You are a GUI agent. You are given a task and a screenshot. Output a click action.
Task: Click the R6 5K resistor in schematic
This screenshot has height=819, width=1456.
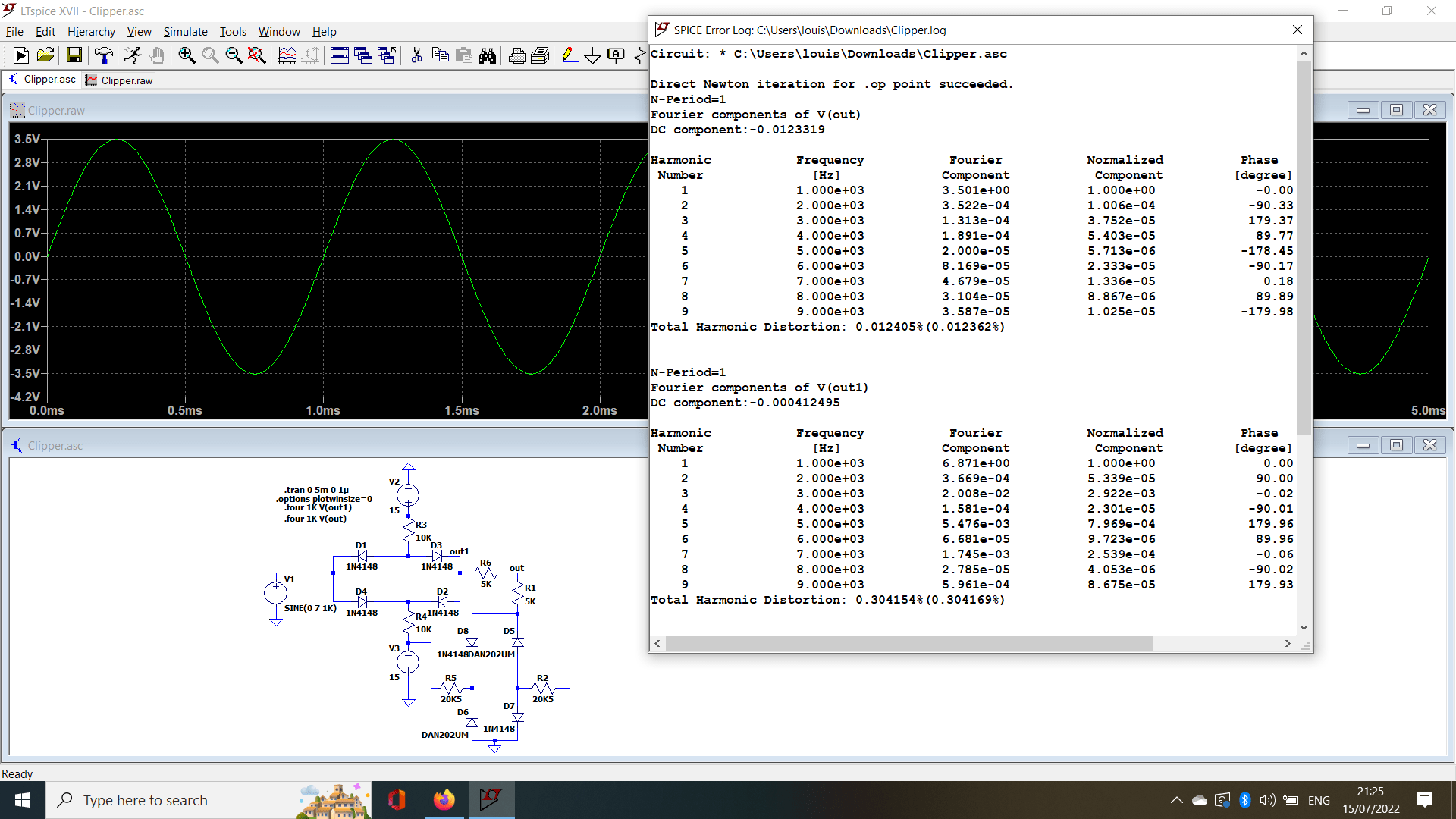pyautogui.click(x=486, y=574)
